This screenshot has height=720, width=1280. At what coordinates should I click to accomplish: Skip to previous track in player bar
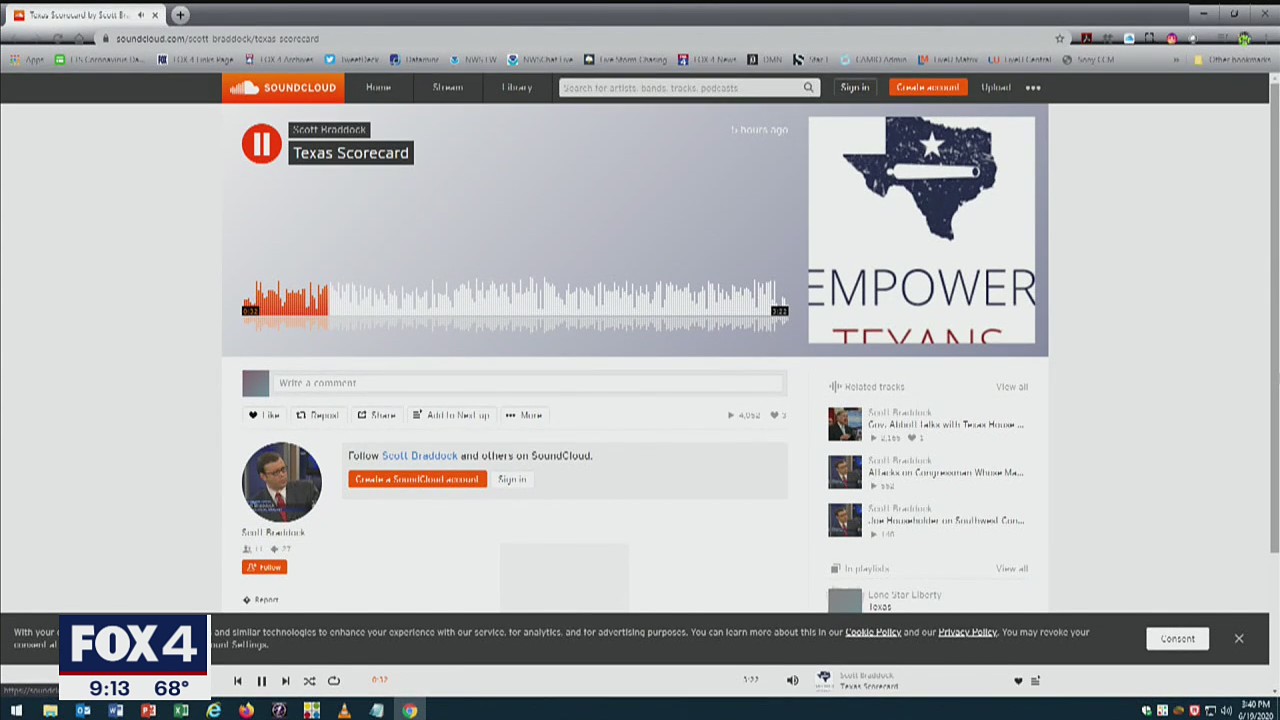[237, 681]
